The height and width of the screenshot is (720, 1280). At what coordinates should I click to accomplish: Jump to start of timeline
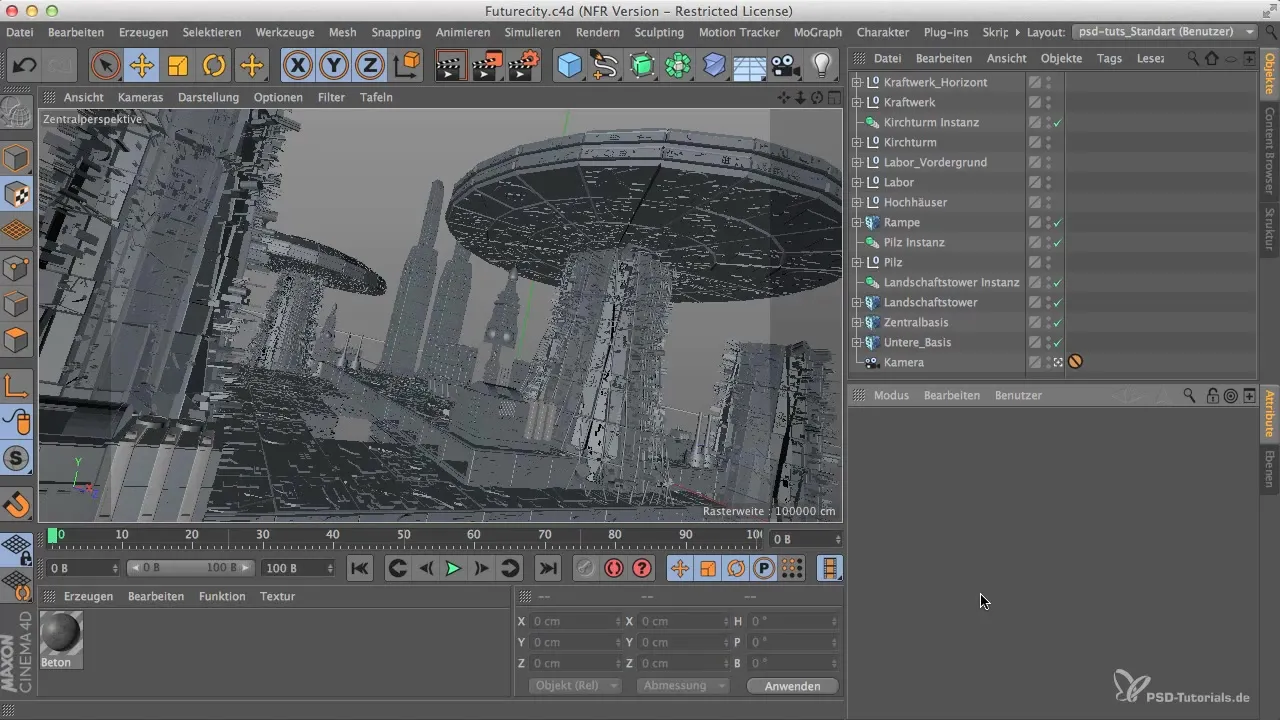tap(360, 568)
